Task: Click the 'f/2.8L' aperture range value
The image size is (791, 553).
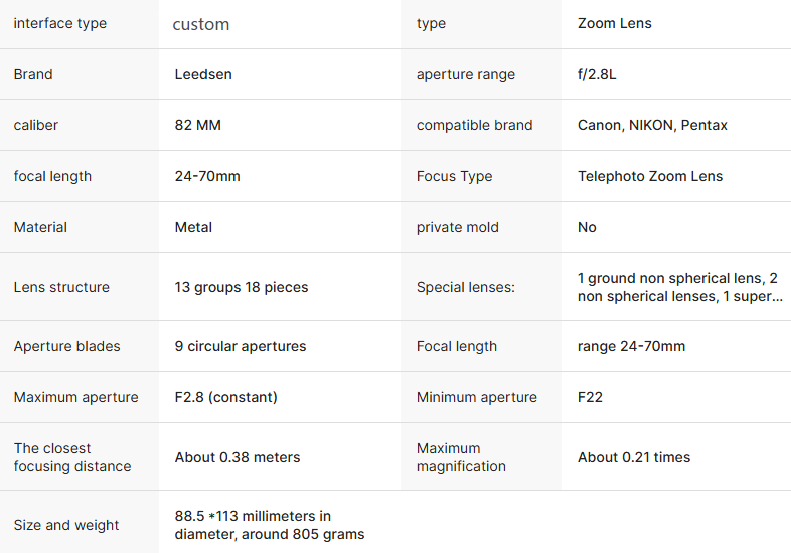Action: pyautogui.click(x=597, y=74)
